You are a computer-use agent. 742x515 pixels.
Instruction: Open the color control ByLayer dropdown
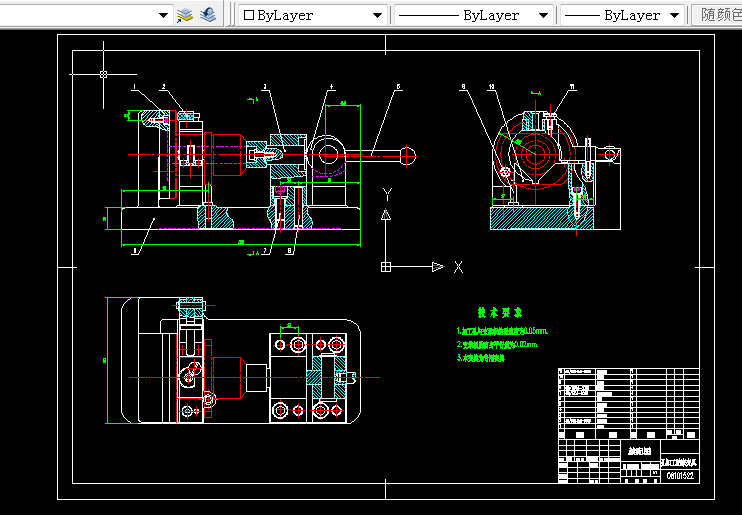(x=312, y=15)
